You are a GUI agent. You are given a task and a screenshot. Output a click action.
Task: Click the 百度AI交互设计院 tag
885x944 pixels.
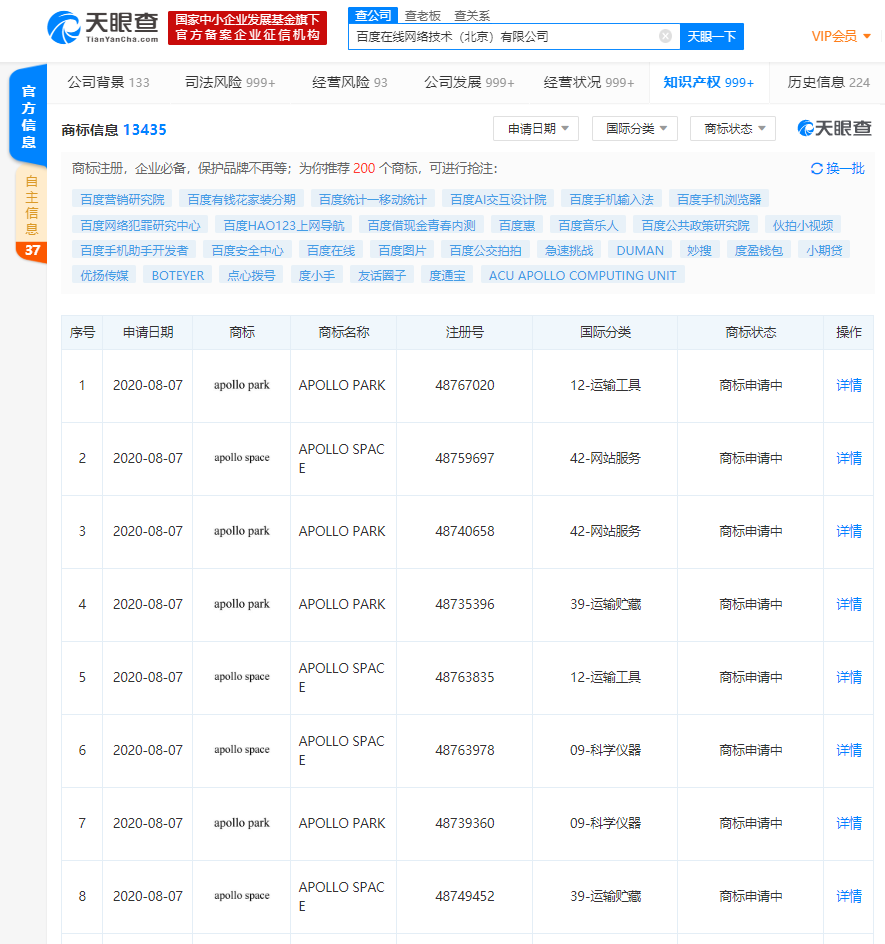[498, 199]
